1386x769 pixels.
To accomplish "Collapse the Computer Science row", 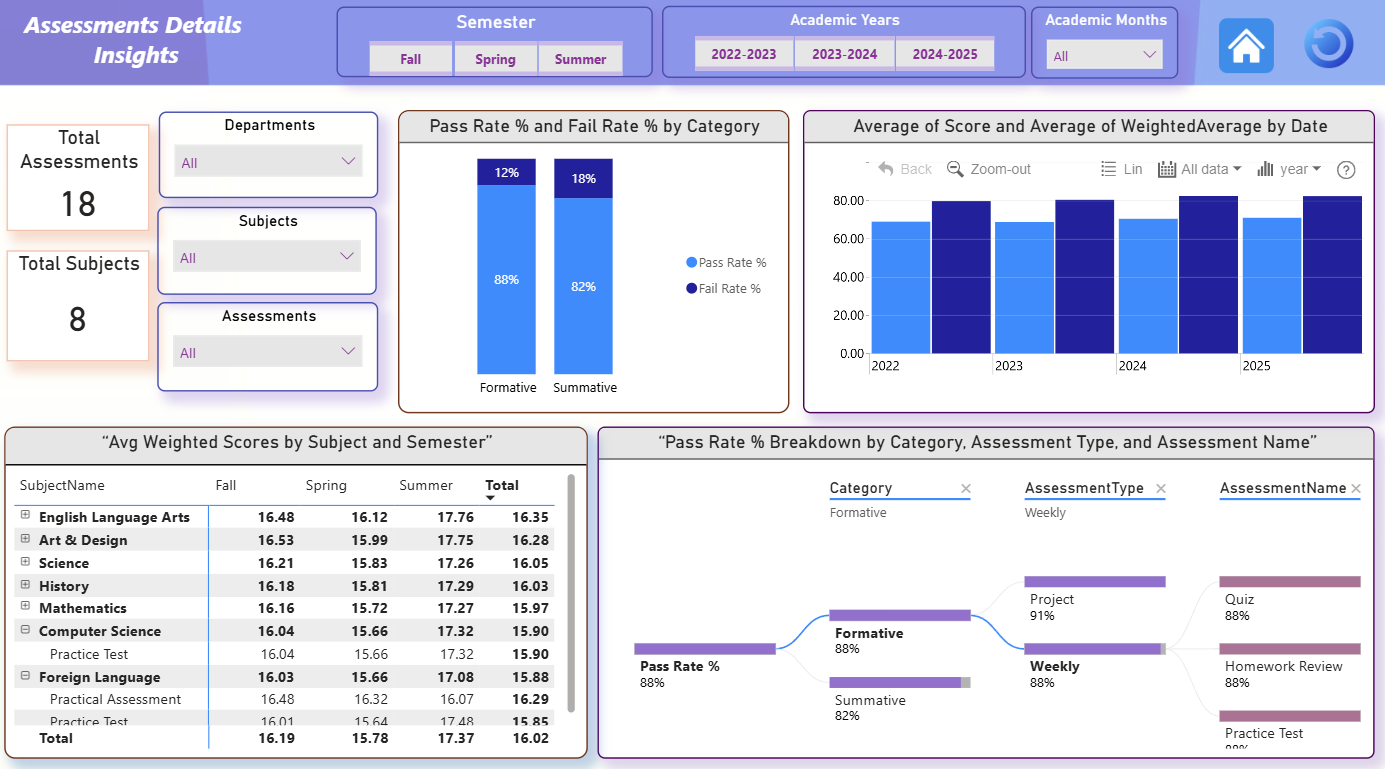I will pyautogui.click(x=25, y=630).
